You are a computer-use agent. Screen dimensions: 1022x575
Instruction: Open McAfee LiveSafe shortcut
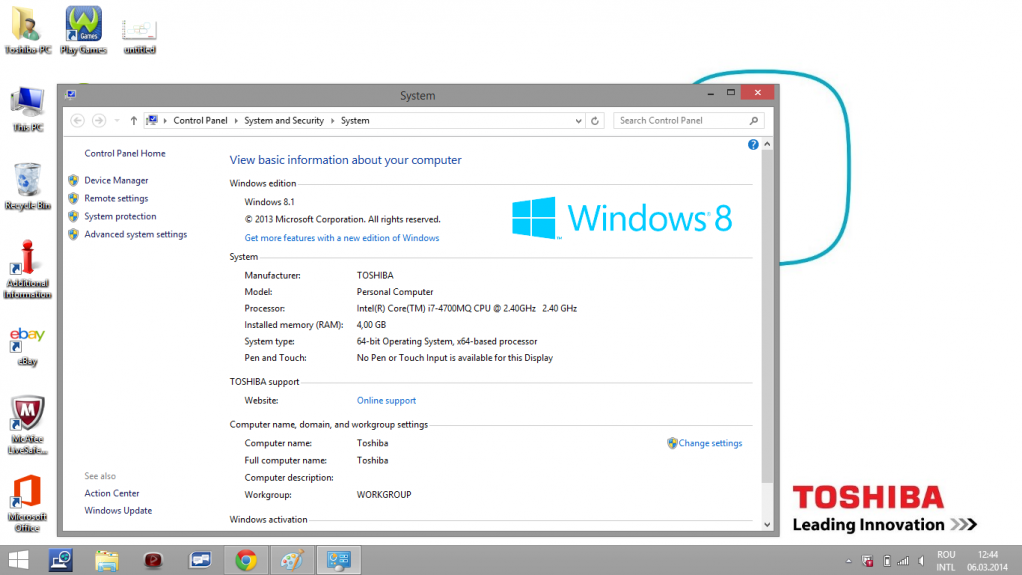pyautogui.click(x=27, y=425)
